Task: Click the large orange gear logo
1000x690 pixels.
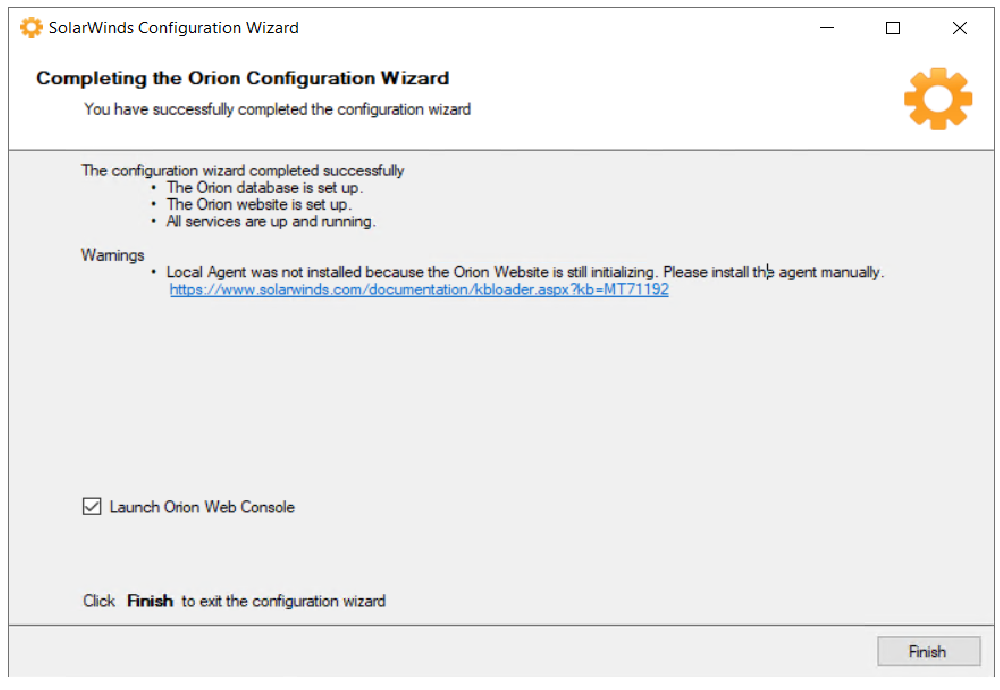Action: tap(938, 98)
